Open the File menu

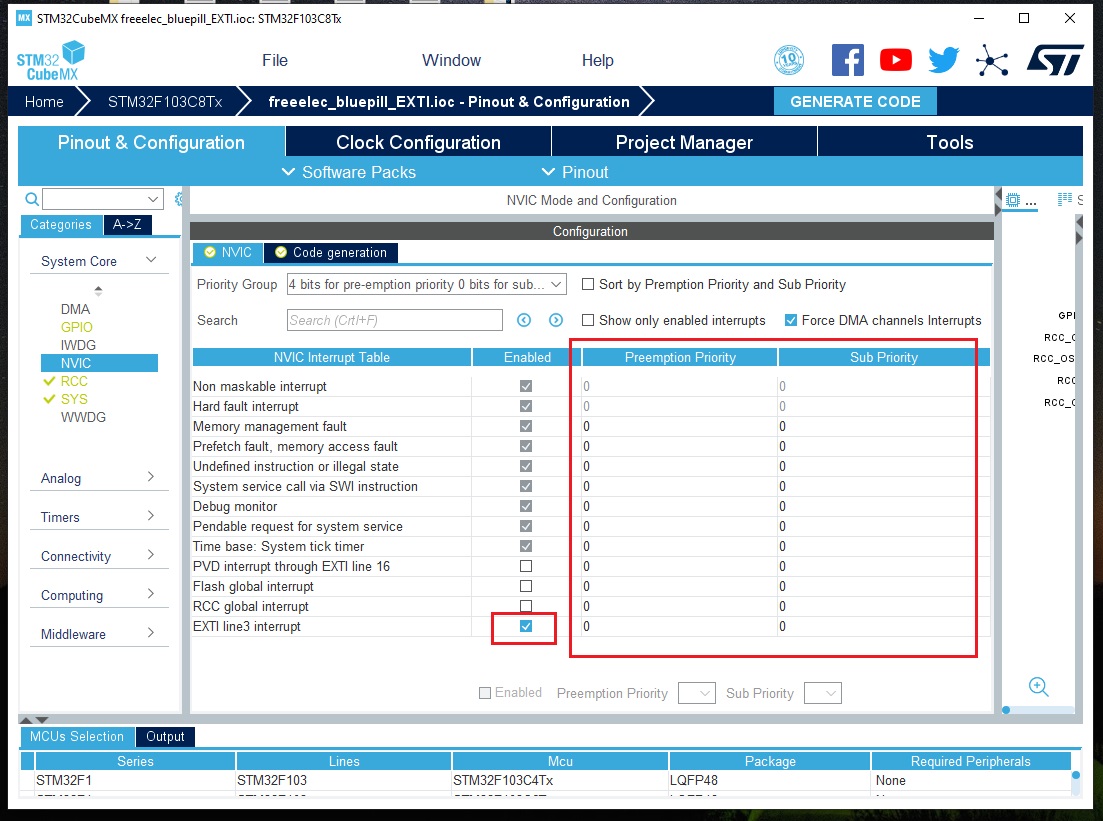pos(275,61)
